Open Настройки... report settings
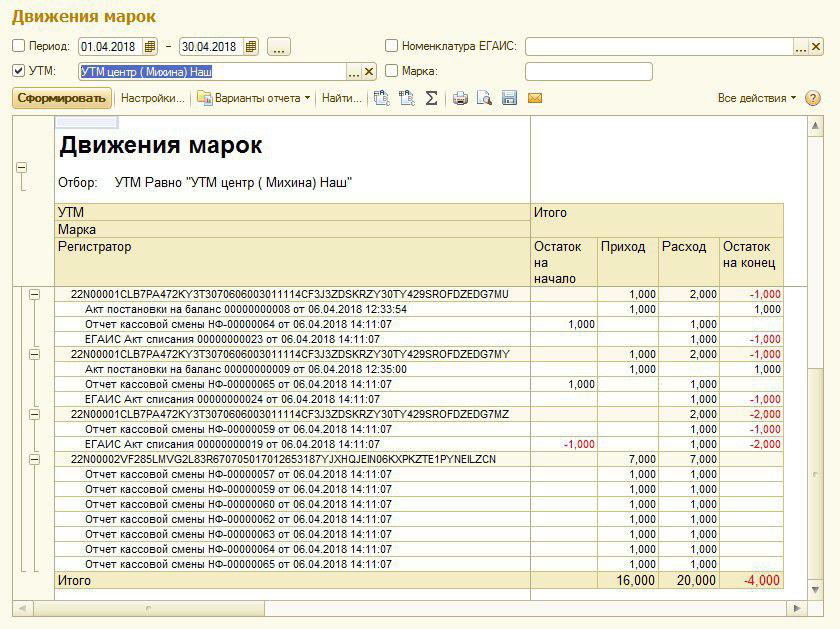Viewport: 840px width, 629px height. coord(152,98)
